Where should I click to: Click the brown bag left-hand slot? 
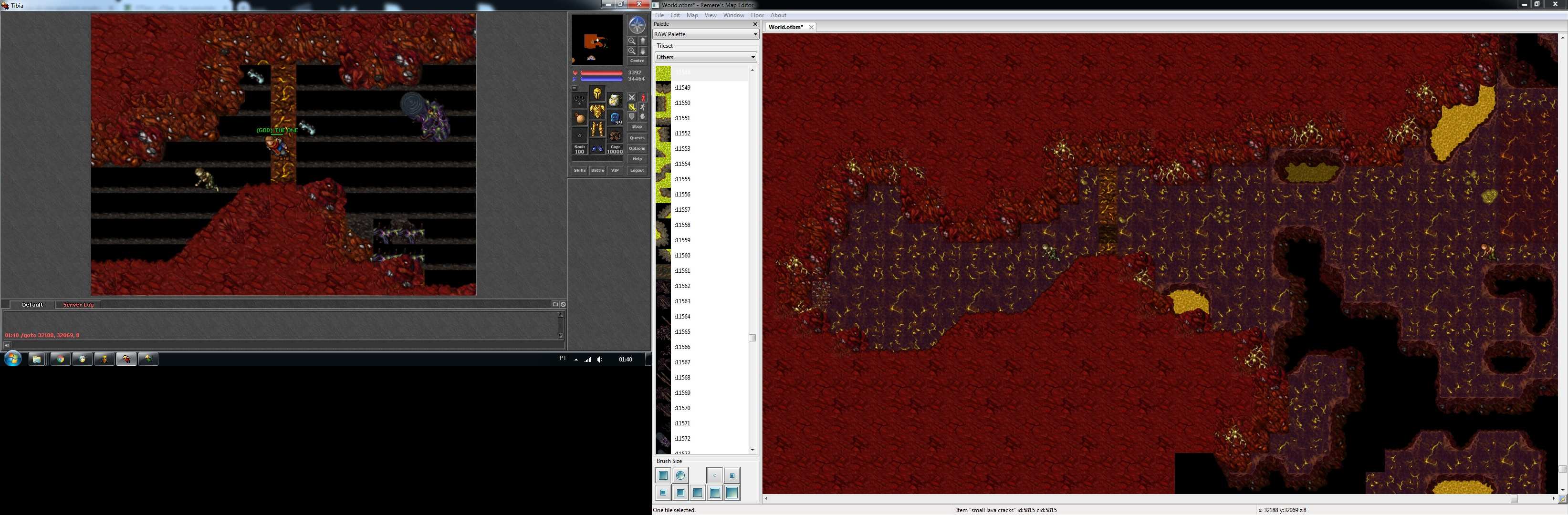pyautogui.click(x=579, y=118)
